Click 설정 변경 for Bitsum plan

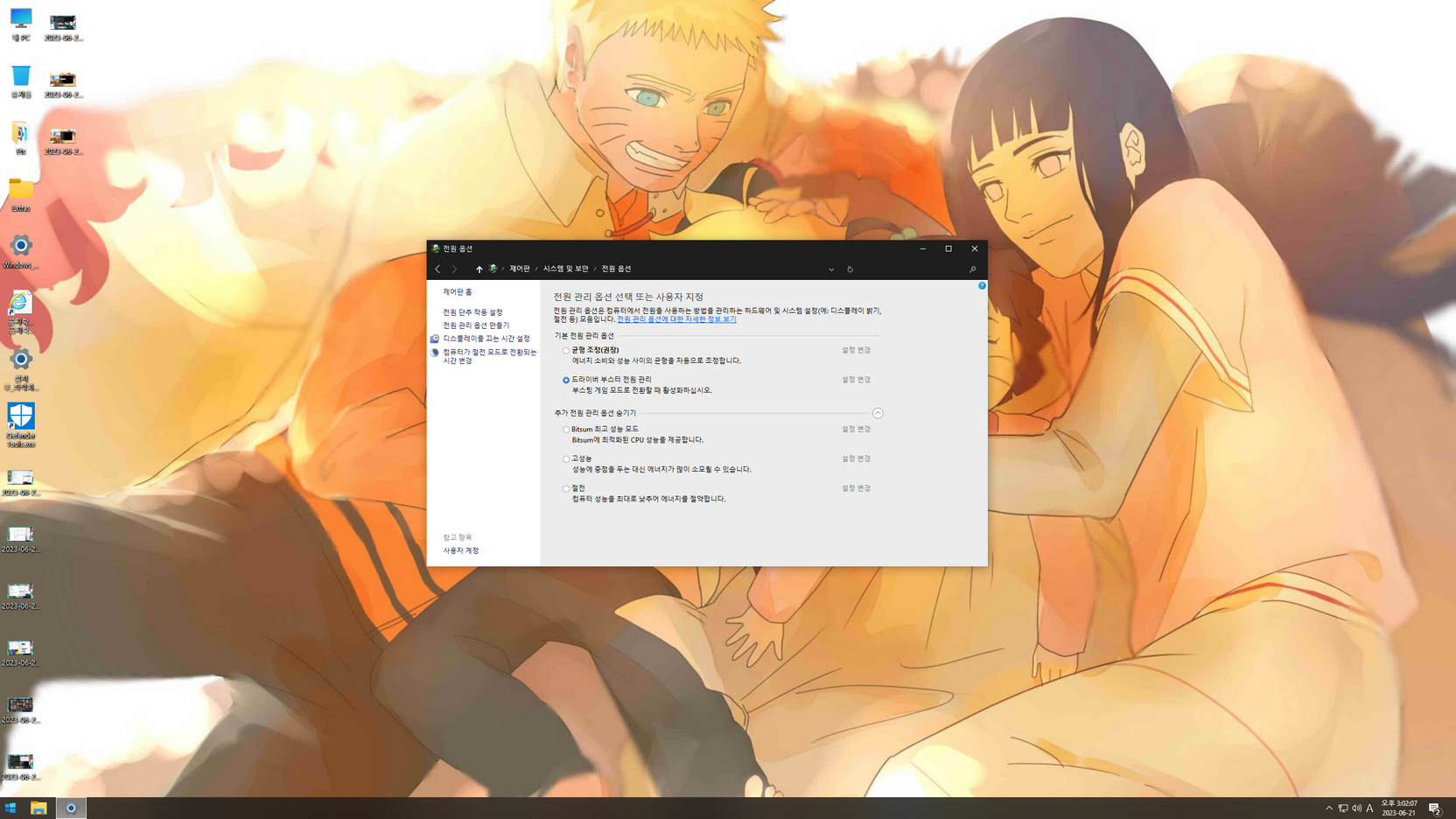[x=856, y=430]
